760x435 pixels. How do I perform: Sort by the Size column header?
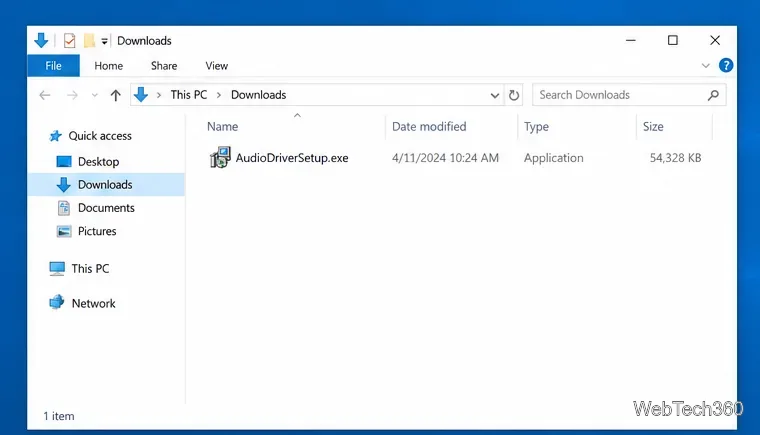coord(653,127)
